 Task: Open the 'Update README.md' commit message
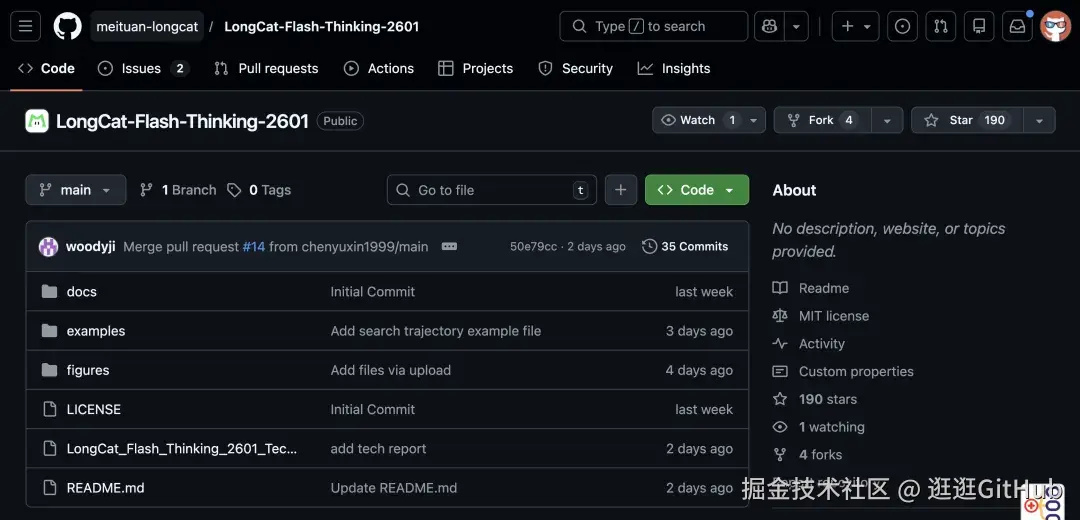393,488
